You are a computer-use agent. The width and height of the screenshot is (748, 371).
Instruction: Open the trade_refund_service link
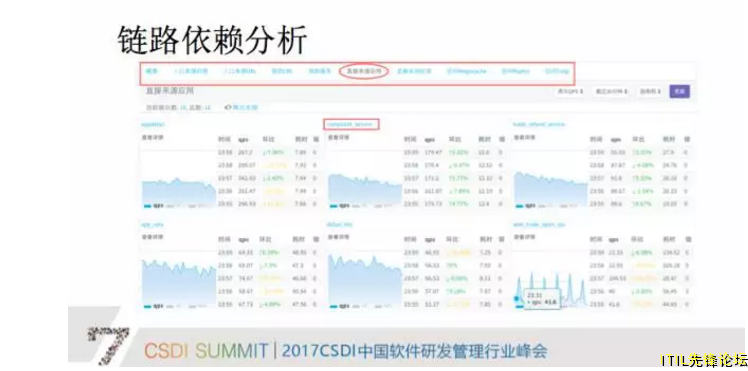click(x=539, y=124)
